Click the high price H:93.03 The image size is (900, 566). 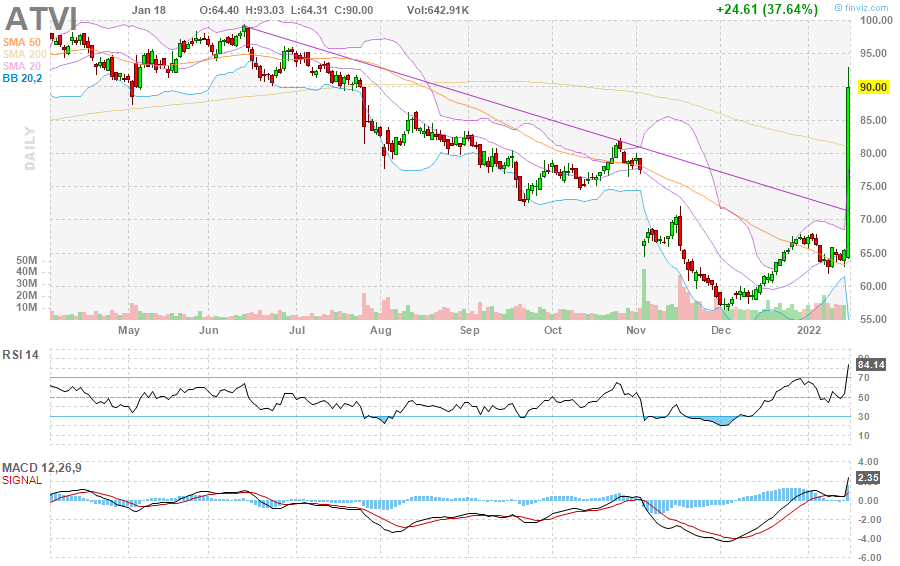[x=265, y=10]
